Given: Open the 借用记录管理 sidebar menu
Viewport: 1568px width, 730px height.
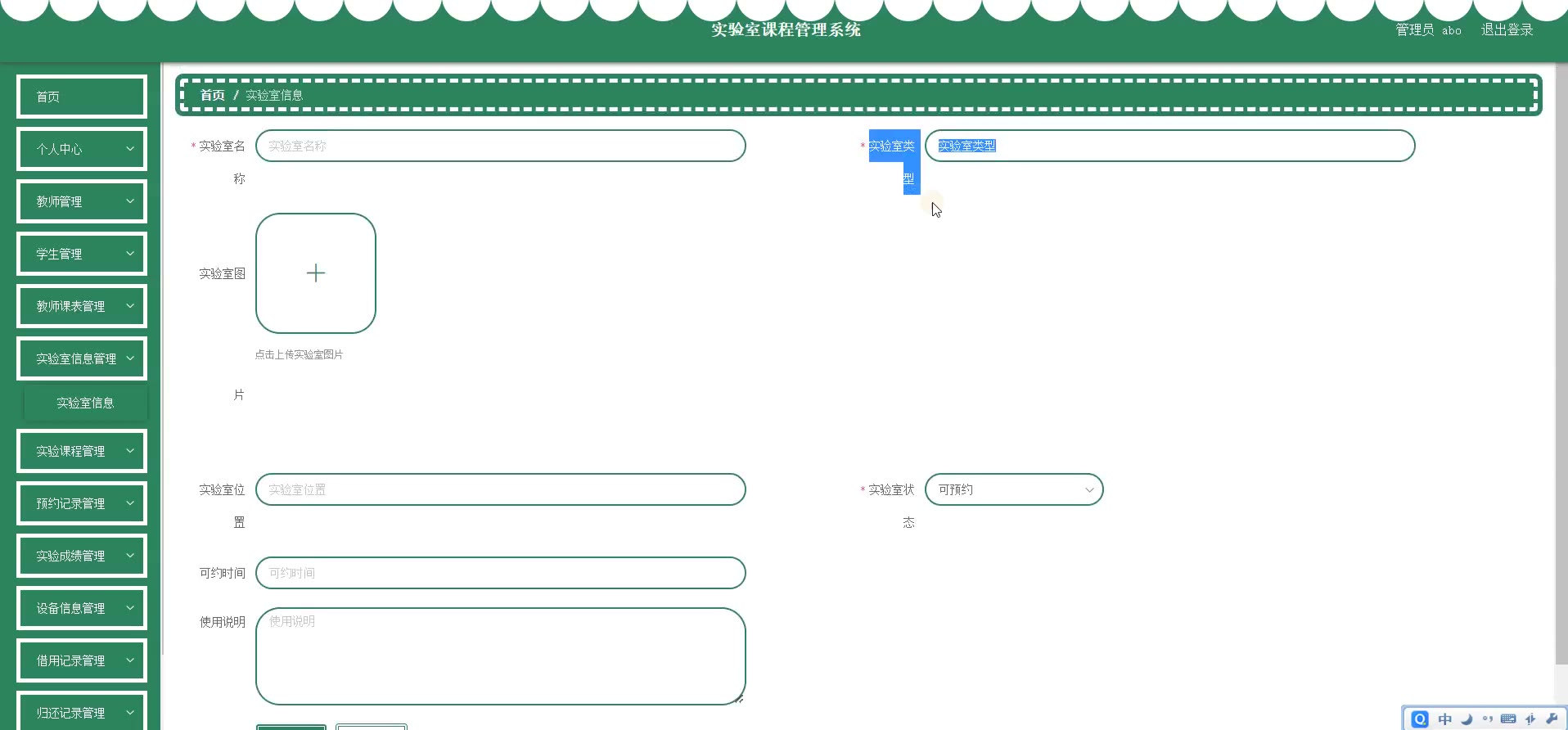Looking at the screenshot, I should [x=82, y=660].
